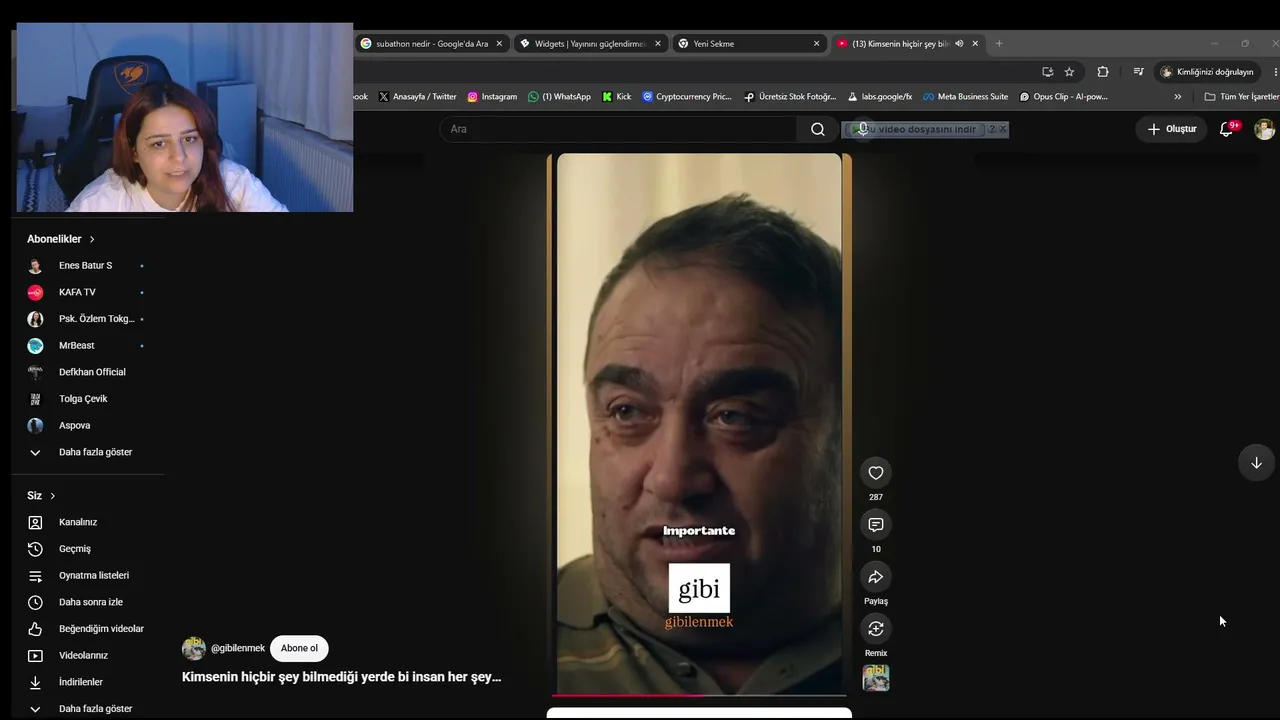
Task: Click the install/cast icon in address bar
Action: pos(1047,72)
